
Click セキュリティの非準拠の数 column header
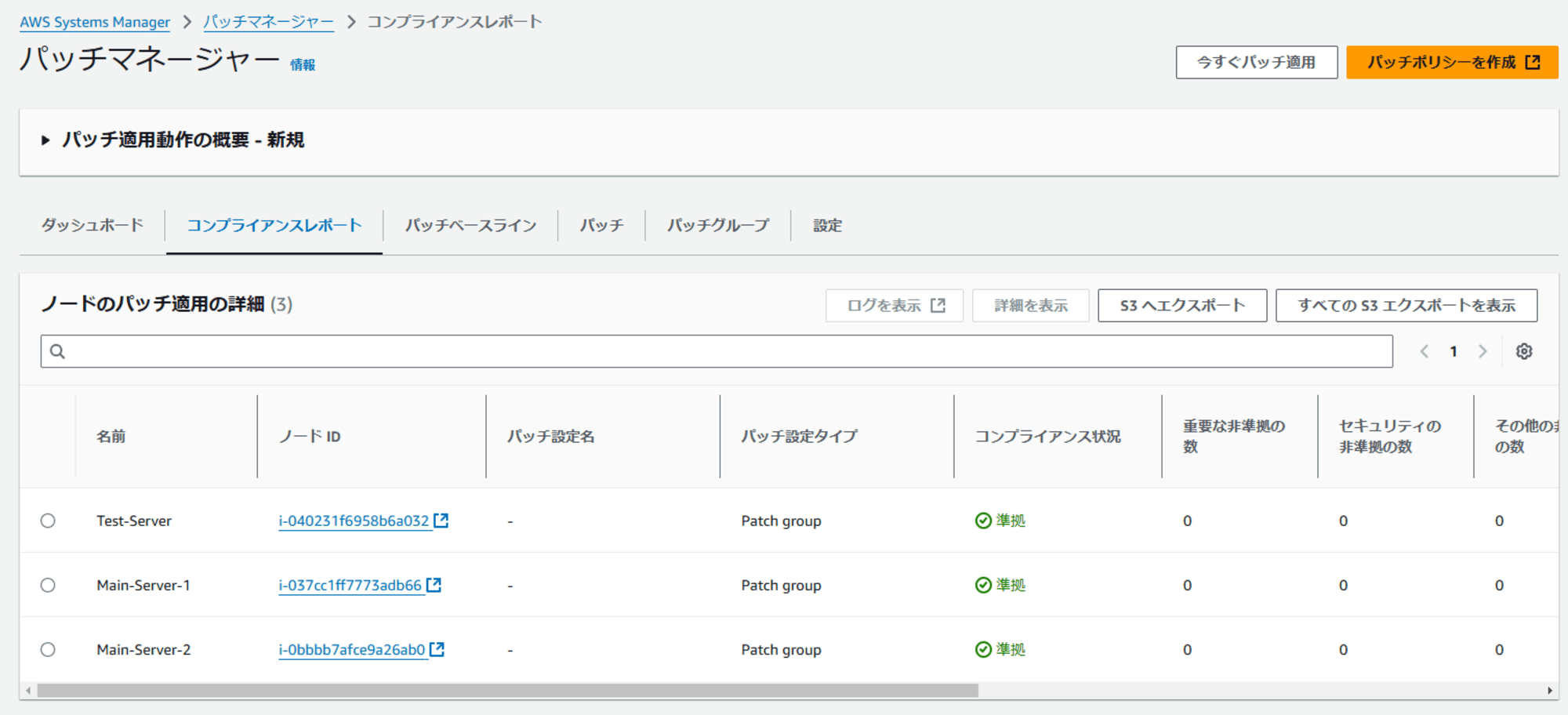click(x=1389, y=437)
